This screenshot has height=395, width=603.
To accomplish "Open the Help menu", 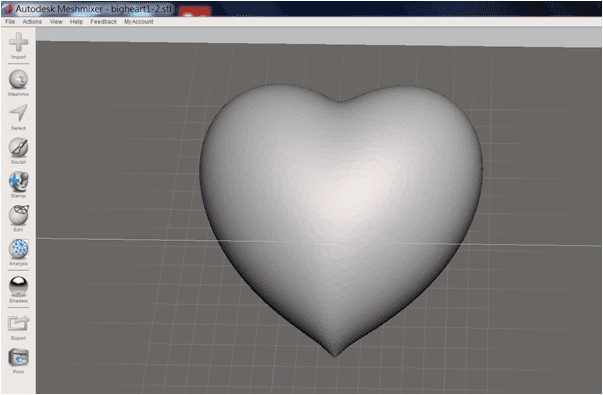I will pos(76,22).
